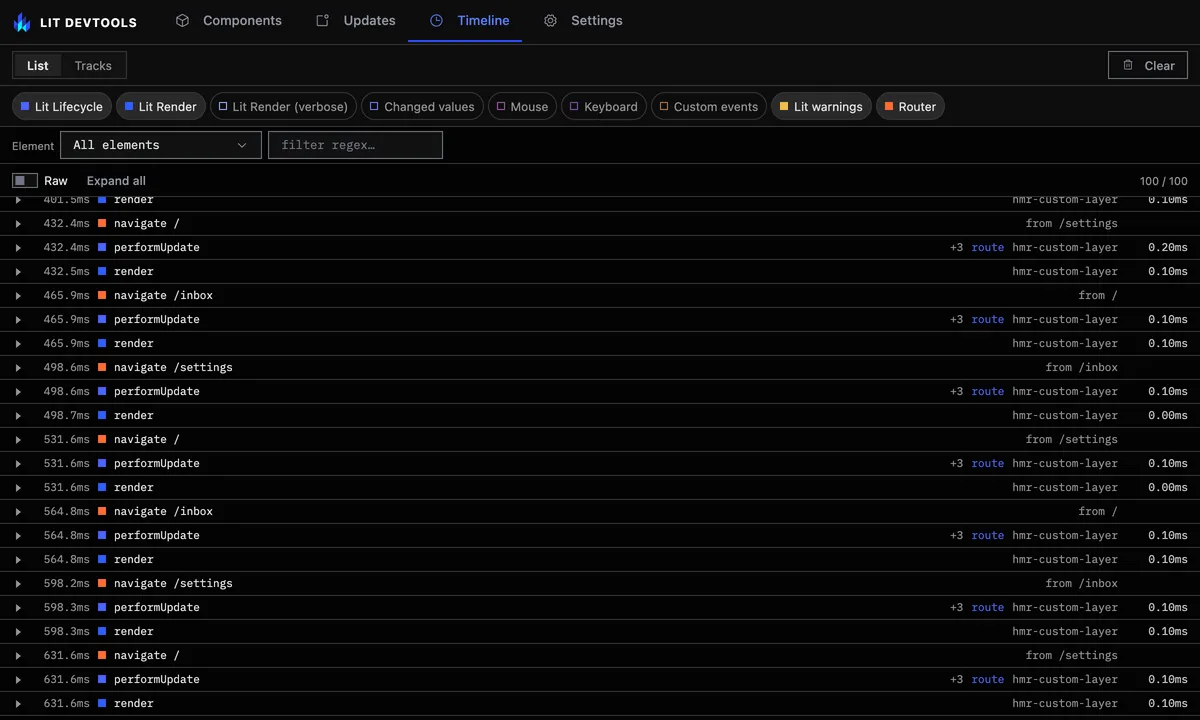Click the Settings gear icon

click(550, 20)
